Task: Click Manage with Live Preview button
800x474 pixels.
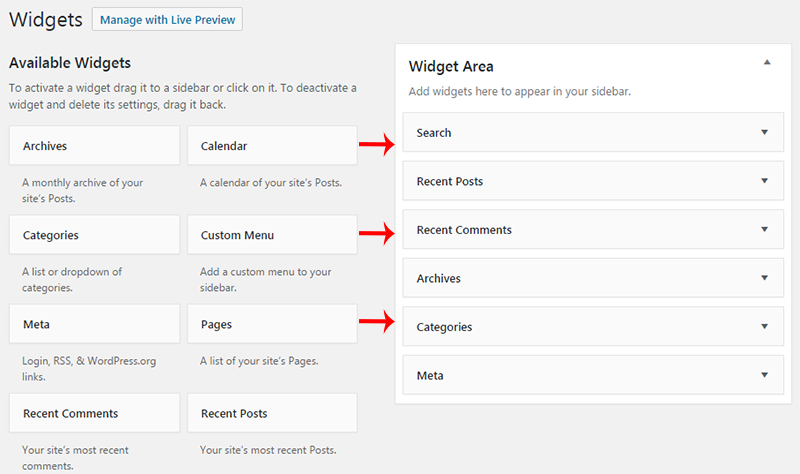Action: 167,19
